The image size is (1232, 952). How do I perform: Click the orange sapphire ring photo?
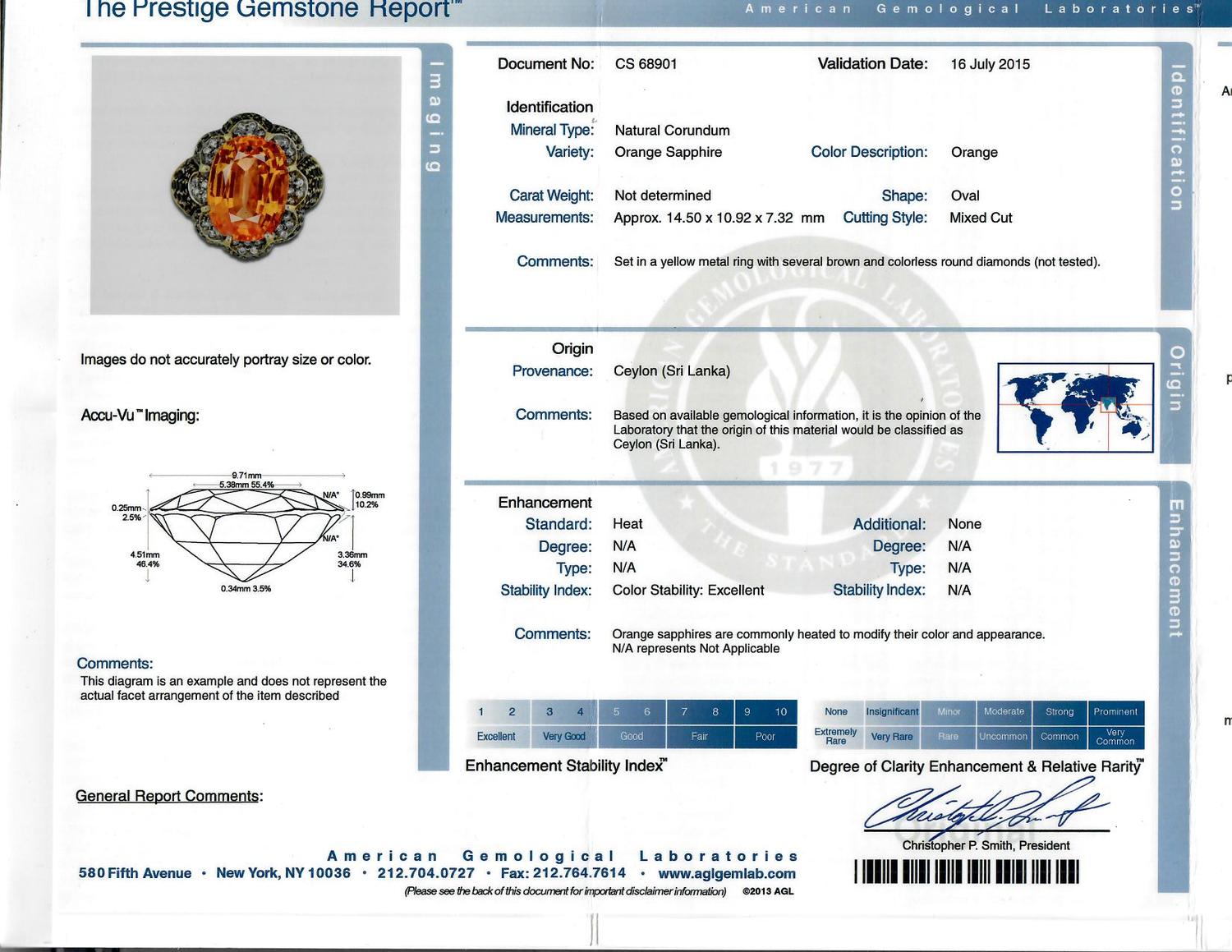pyautogui.click(x=245, y=185)
